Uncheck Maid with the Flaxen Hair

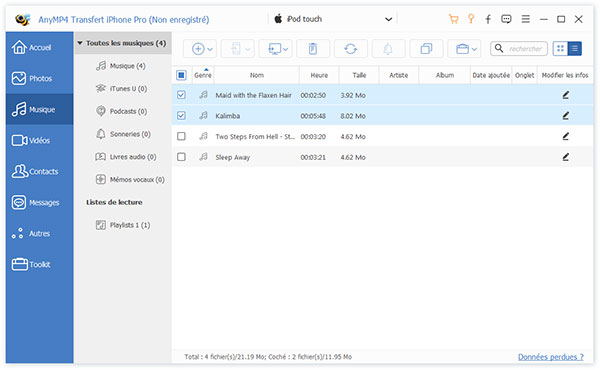(181, 95)
